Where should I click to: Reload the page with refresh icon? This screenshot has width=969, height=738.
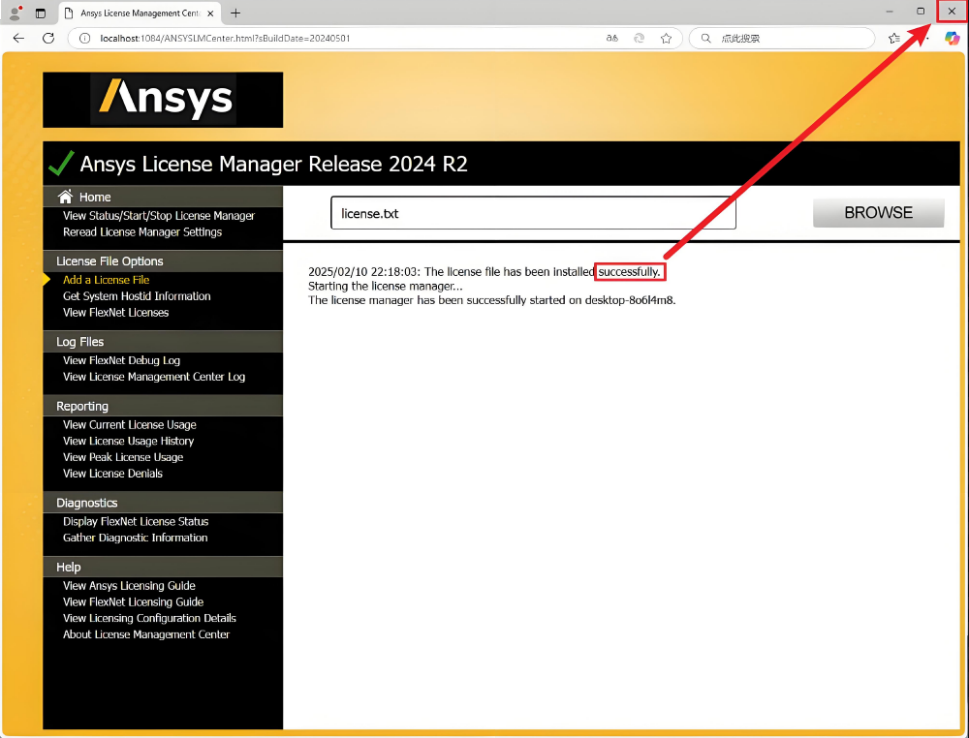[48, 38]
